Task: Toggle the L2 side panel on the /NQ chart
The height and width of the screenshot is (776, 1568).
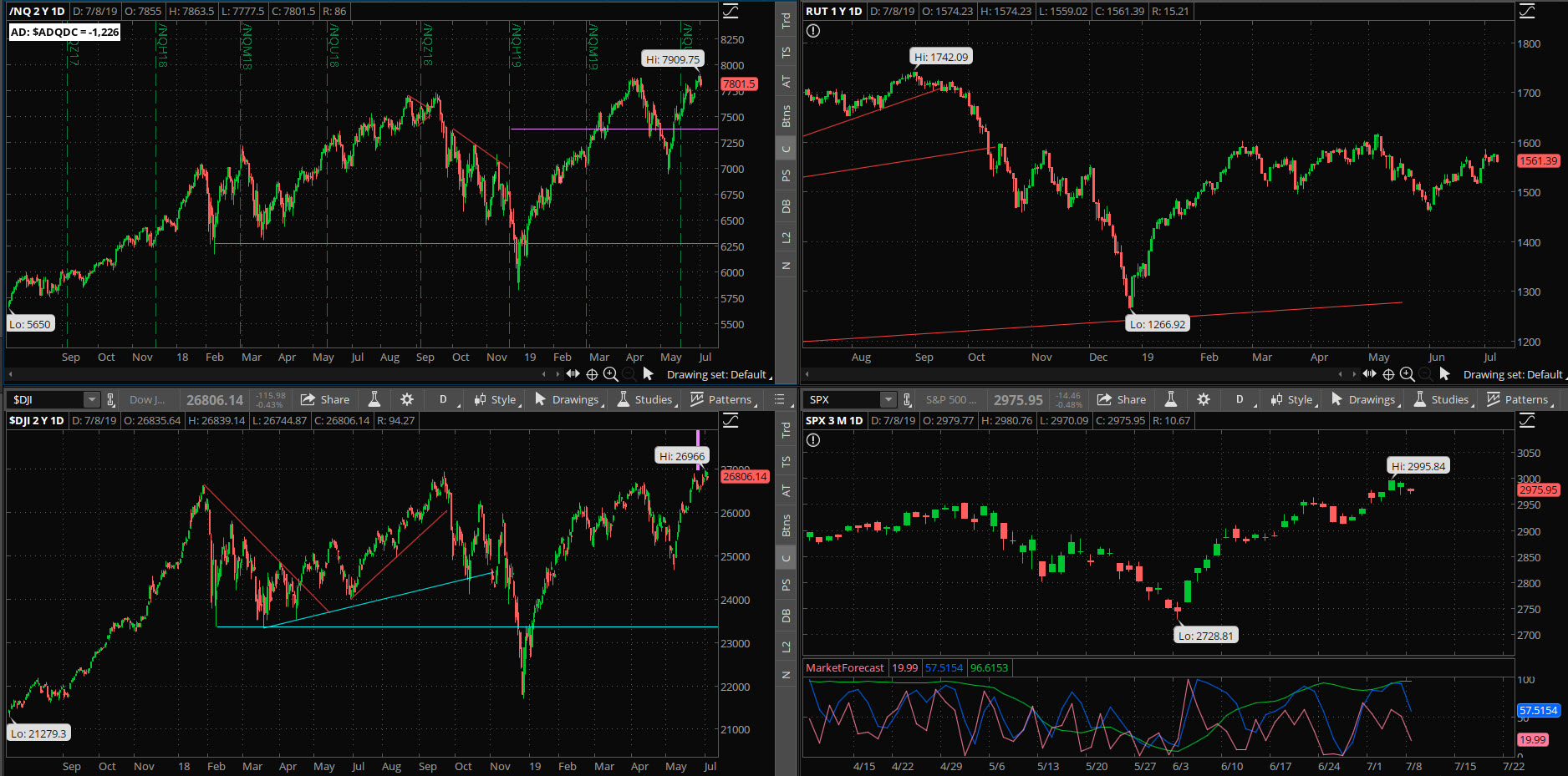Action: pyautogui.click(x=786, y=237)
